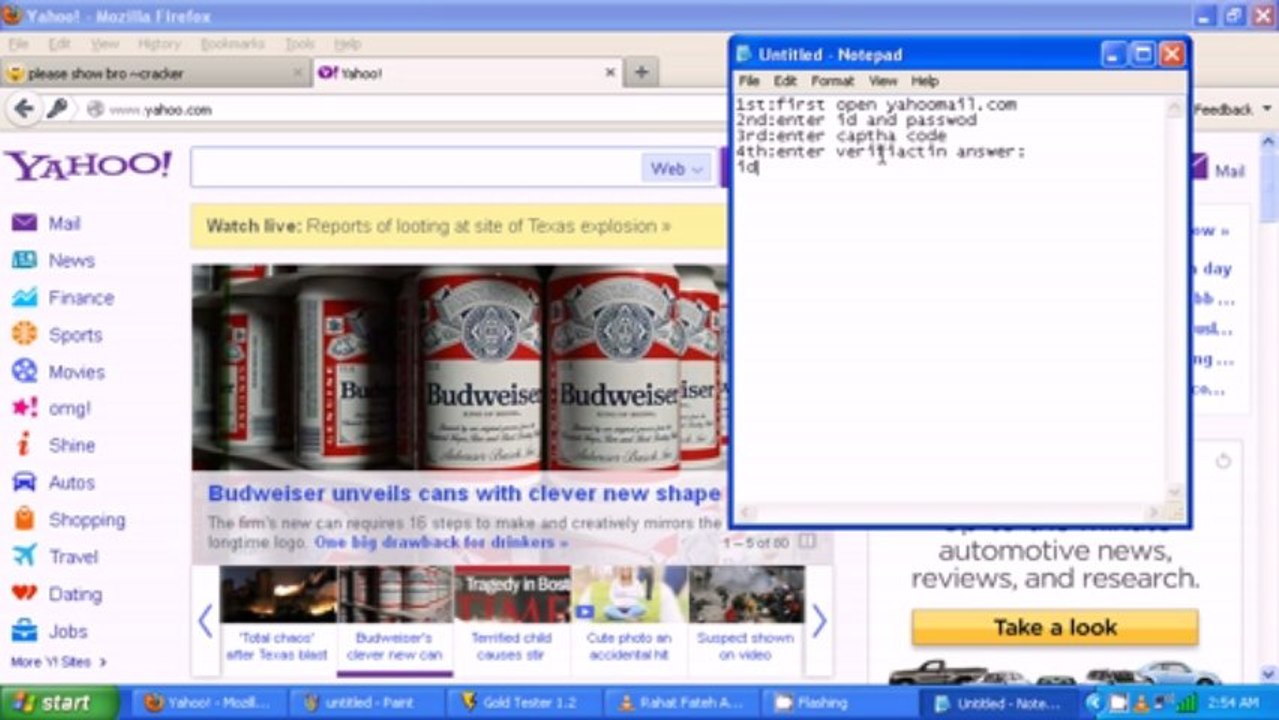Show previous news thumbnails arrow
This screenshot has height=720, width=1279.
(205, 621)
